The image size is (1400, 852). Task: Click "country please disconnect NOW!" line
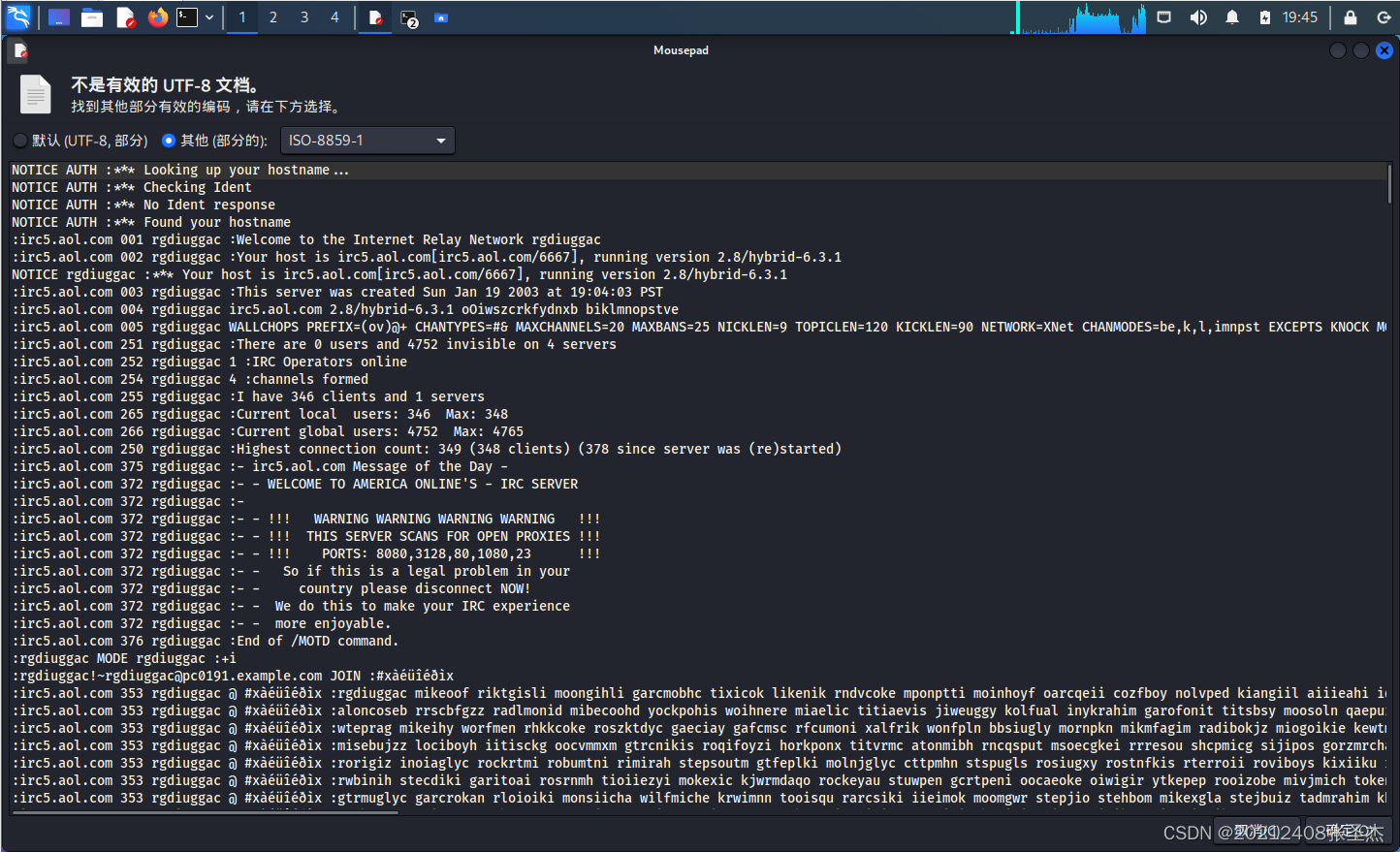click(x=271, y=588)
